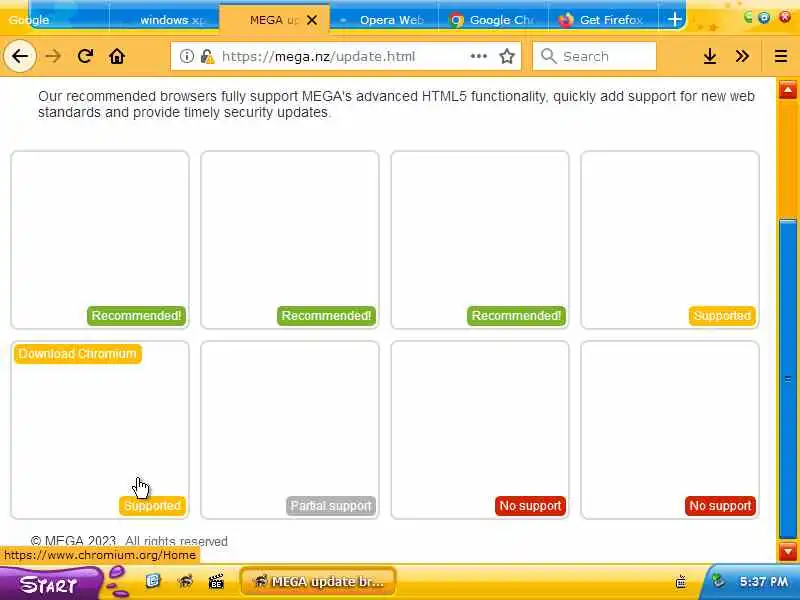The height and width of the screenshot is (600, 800).
Task: Open the downloads panel arrow
Action: click(x=710, y=56)
